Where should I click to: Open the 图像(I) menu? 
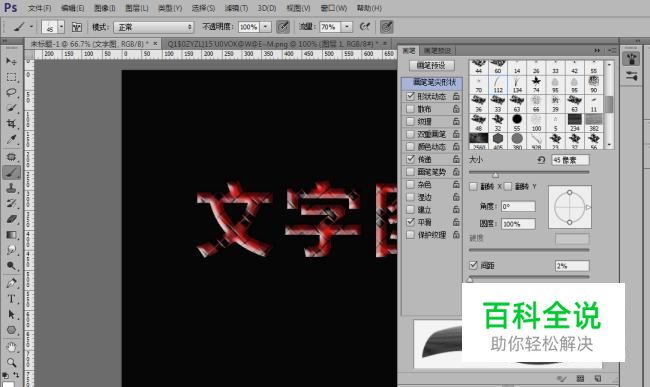(x=104, y=8)
